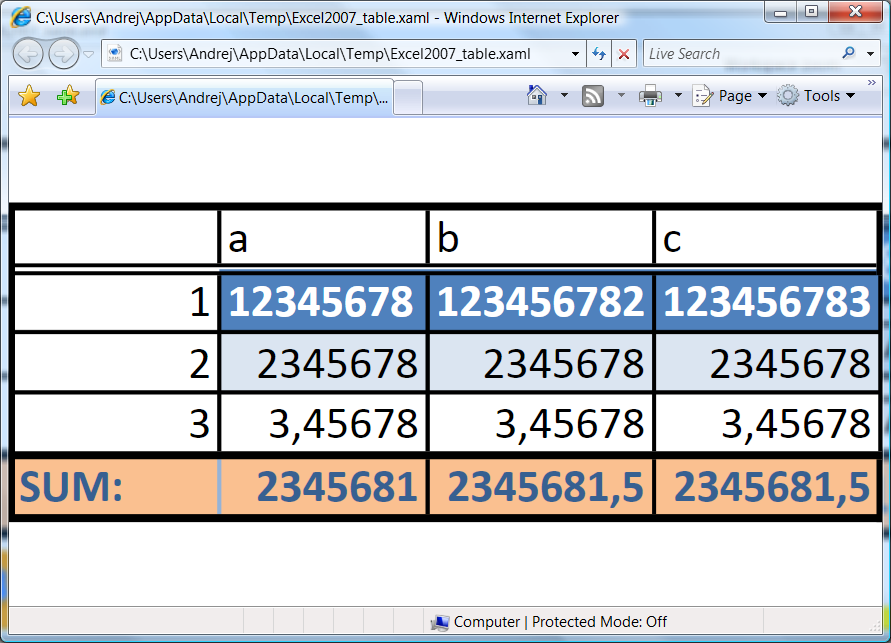Click column header cell 'b'
Viewport: 891px width, 643px height.
pyautogui.click(x=540, y=237)
